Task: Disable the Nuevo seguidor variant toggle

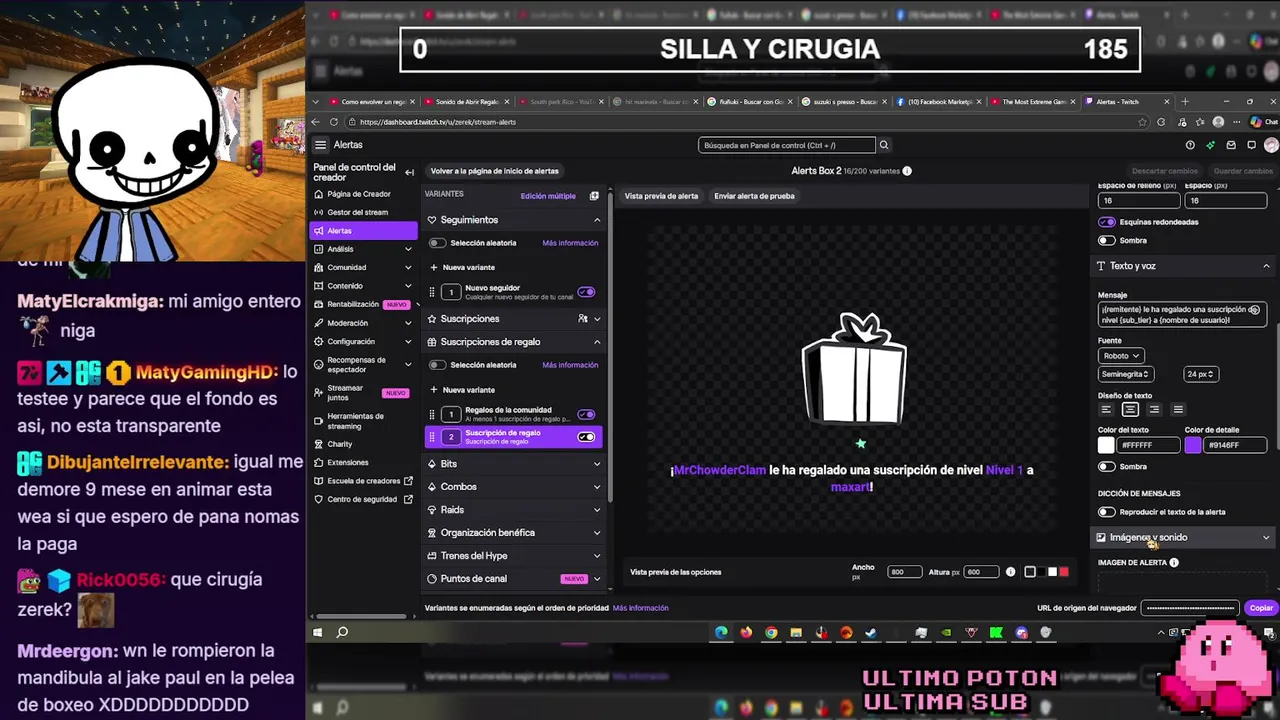Action: (587, 292)
